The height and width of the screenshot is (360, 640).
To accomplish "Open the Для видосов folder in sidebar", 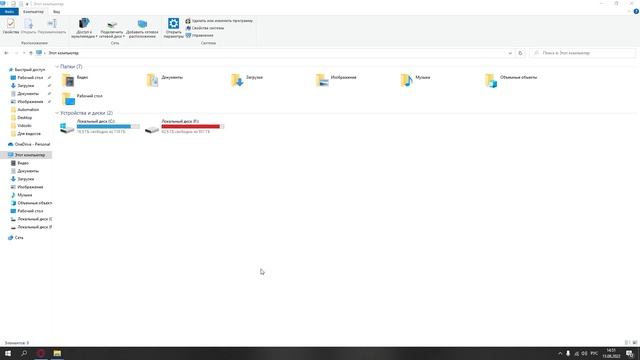I will (26, 133).
